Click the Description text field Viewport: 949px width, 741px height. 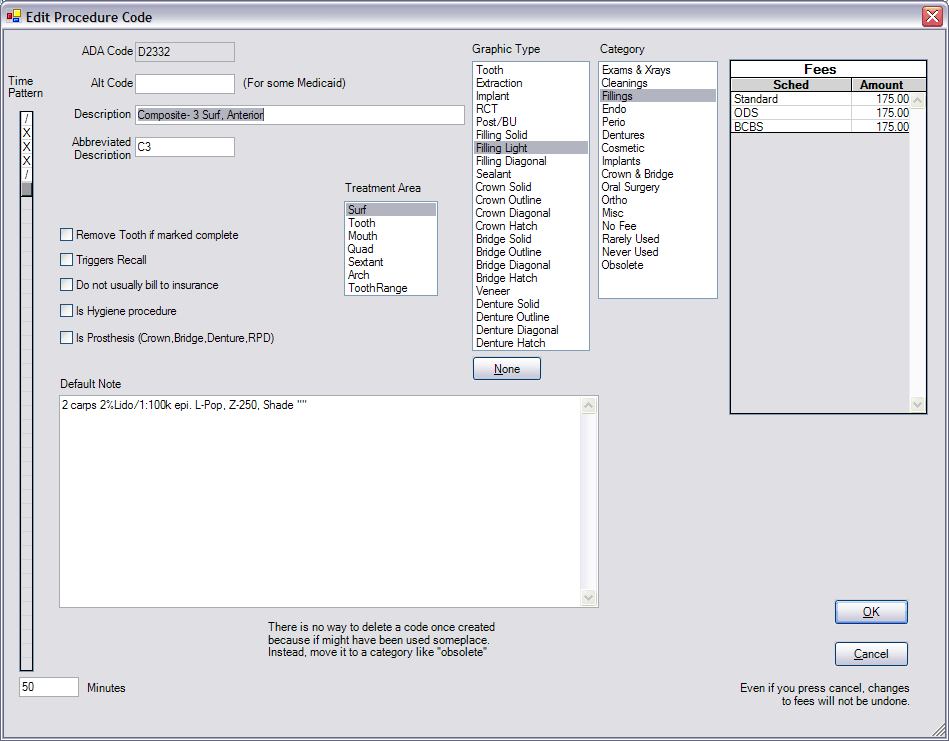[300, 114]
